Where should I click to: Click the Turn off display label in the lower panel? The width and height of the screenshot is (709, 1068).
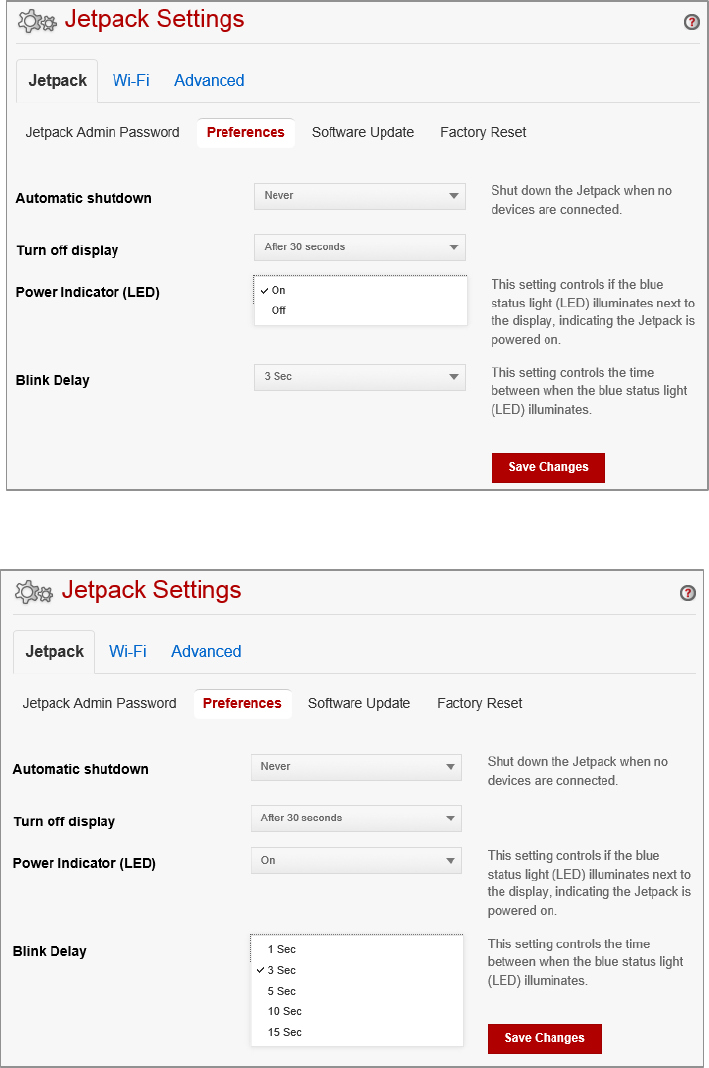click(64, 821)
